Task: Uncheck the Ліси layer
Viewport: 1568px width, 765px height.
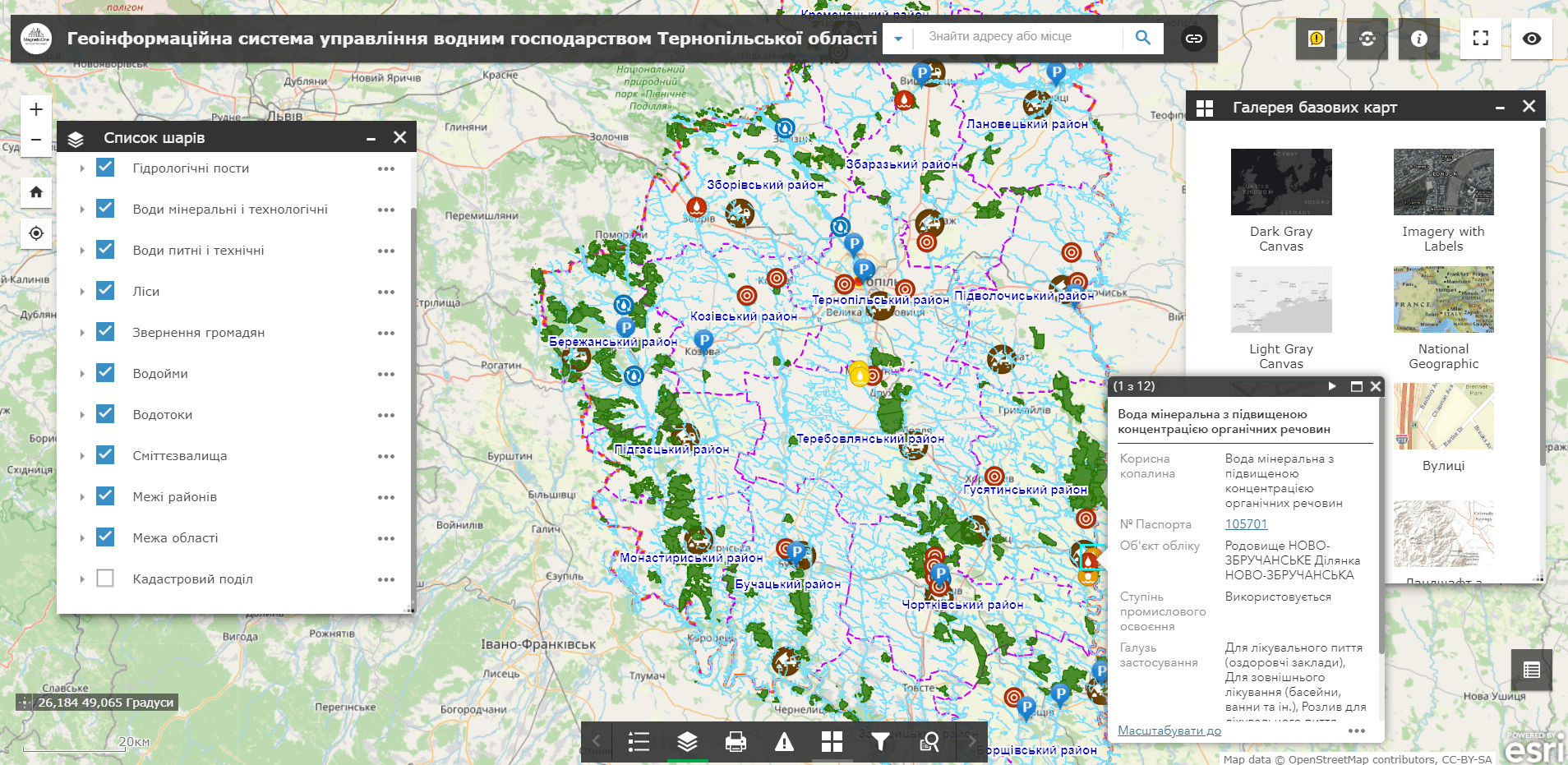Action: point(105,290)
